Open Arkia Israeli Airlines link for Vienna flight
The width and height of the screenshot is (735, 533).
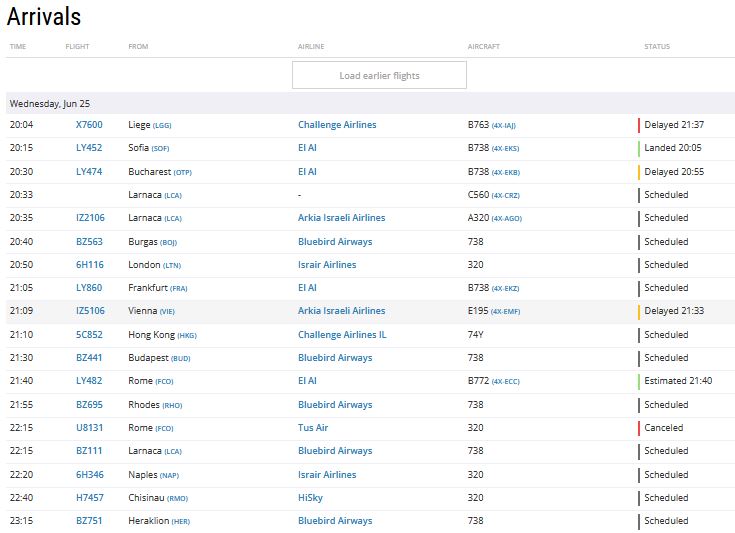pyautogui.click(x=342, y=310)
